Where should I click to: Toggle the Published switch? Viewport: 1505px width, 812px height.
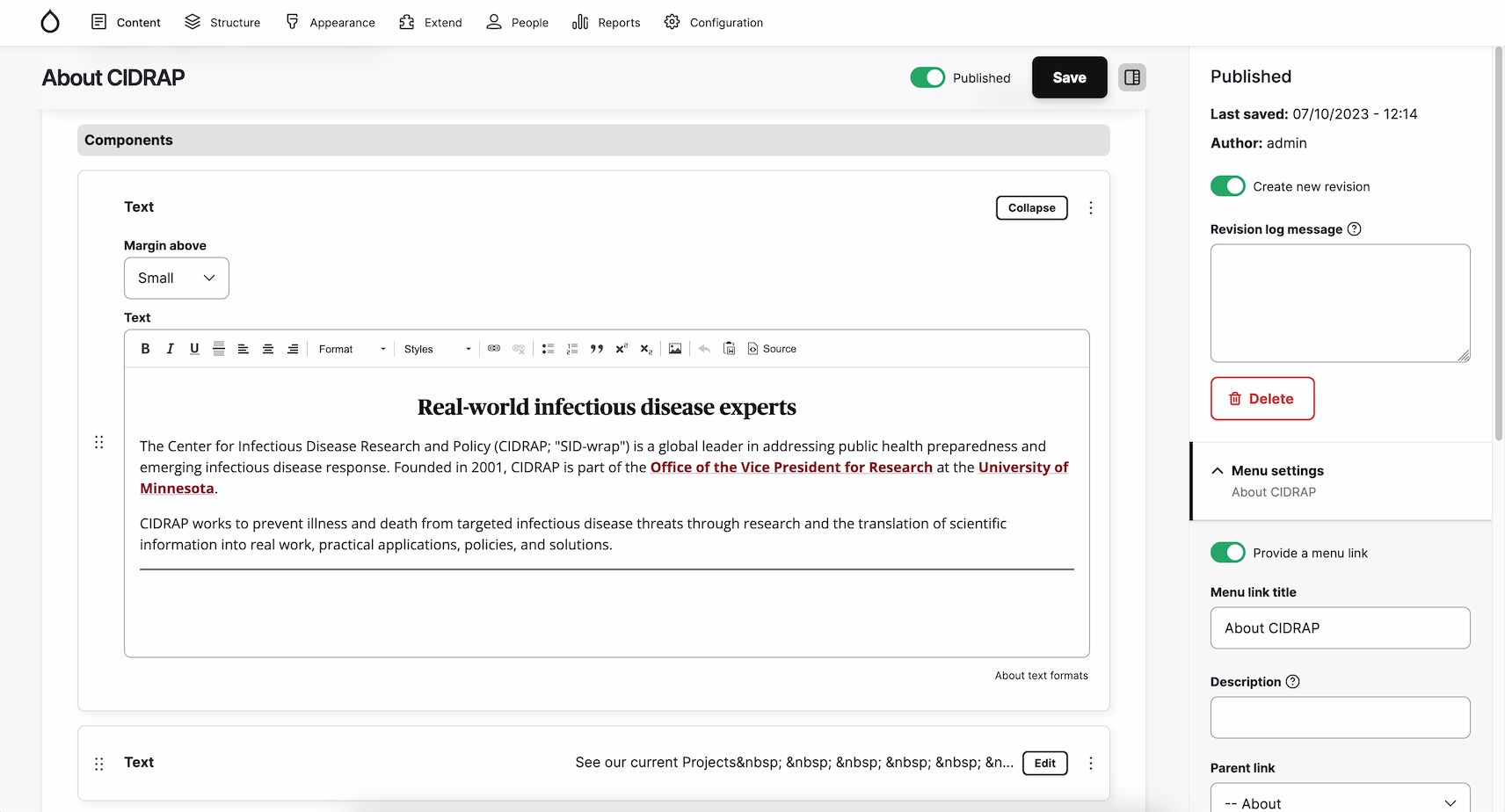click(927, 77)
